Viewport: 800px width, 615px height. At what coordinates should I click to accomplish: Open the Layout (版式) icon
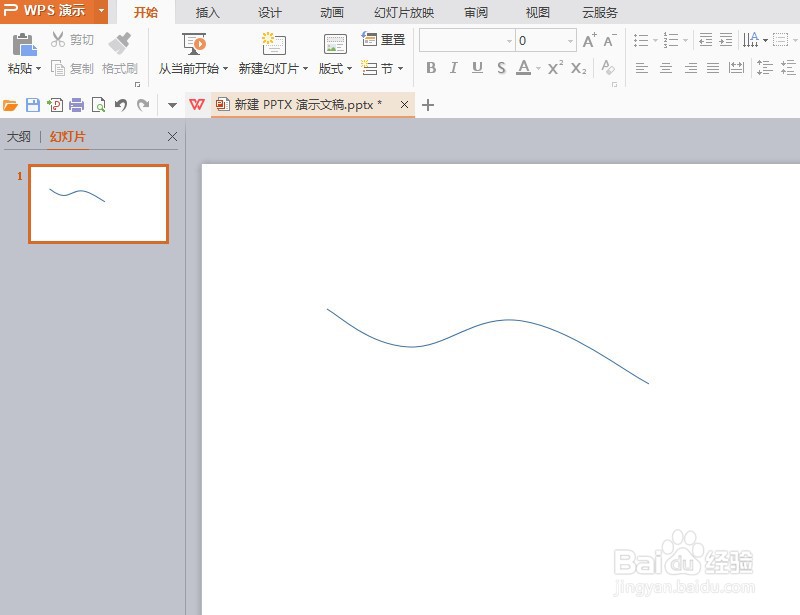coord(335,44)
